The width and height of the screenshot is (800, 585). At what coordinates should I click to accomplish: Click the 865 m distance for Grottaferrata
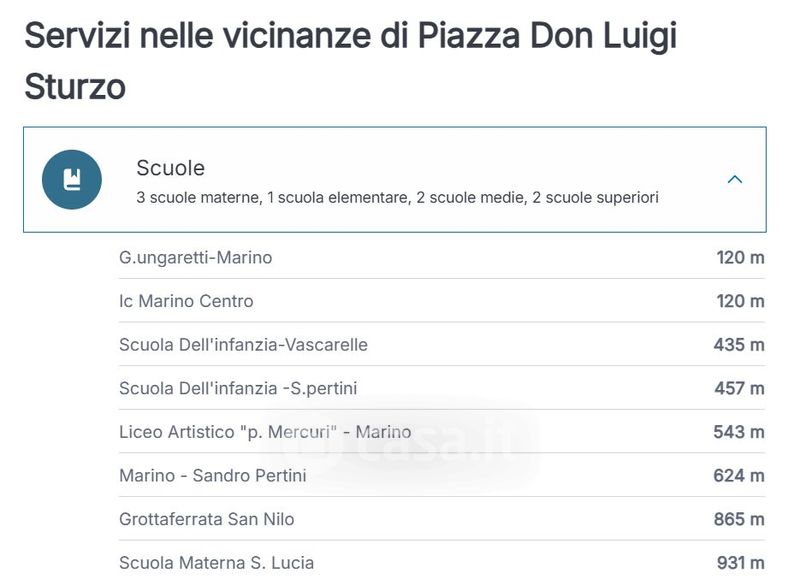[739, 519]
